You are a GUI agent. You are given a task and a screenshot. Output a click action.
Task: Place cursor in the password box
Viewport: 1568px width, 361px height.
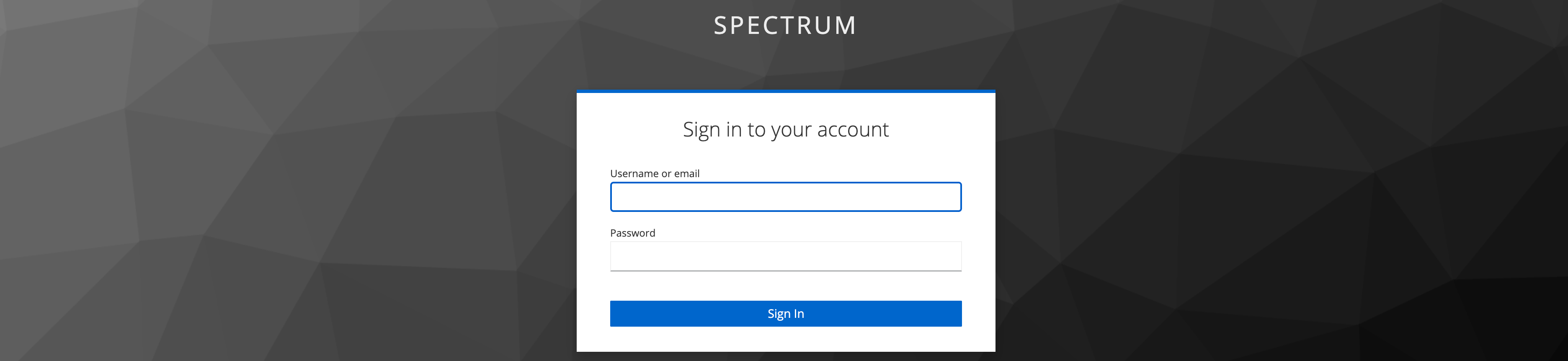pyautogui.click(x=785, y=256)
